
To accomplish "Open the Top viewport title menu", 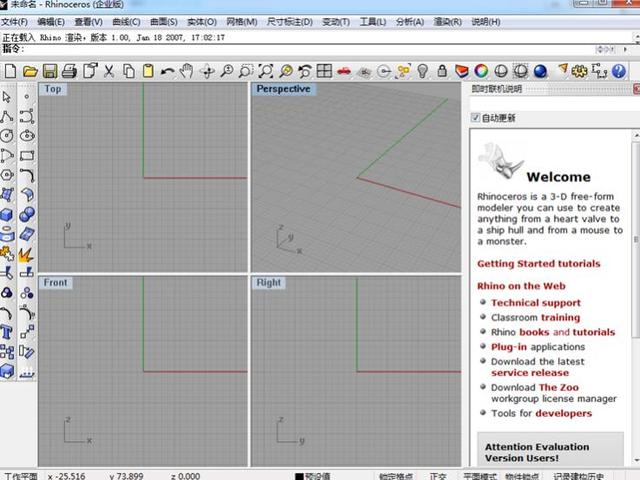I will click(x=53, y=89).
